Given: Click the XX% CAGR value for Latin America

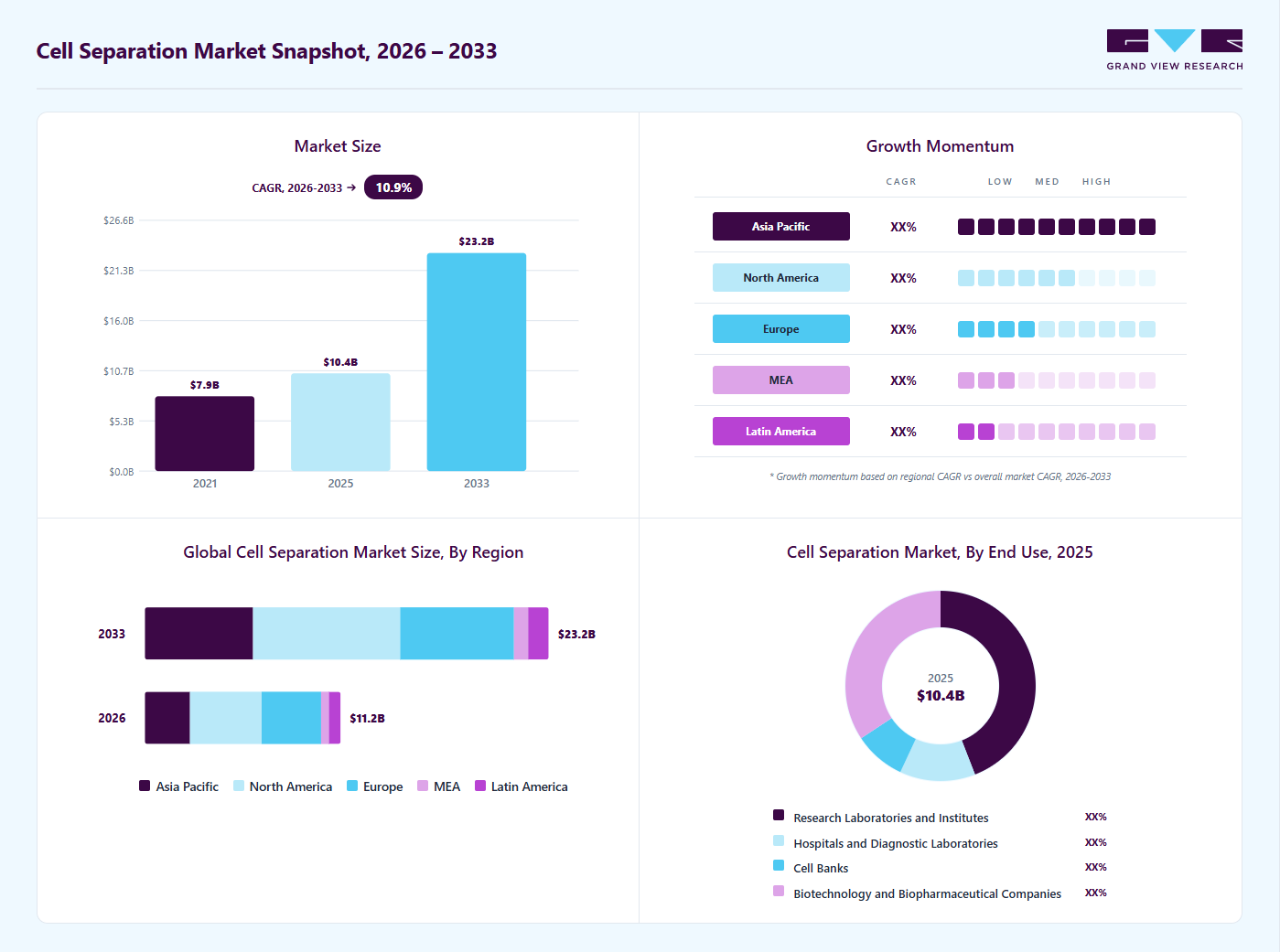Looking at the screenshot, I should click(x=903, y=432).
